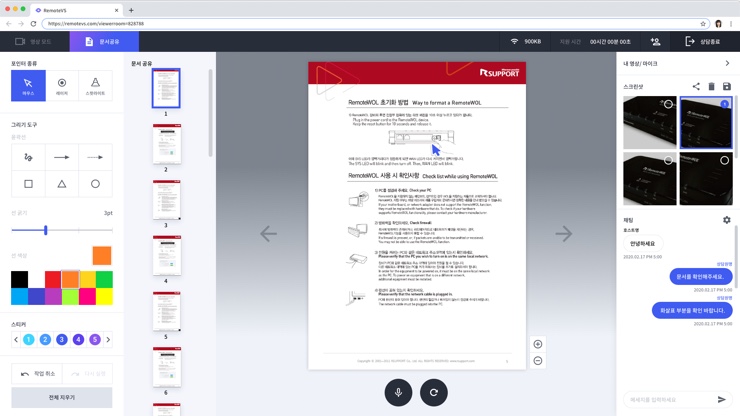Click the current line color orange preview
The height and width of the screenshot is (416, 740).
click(102, 255)
